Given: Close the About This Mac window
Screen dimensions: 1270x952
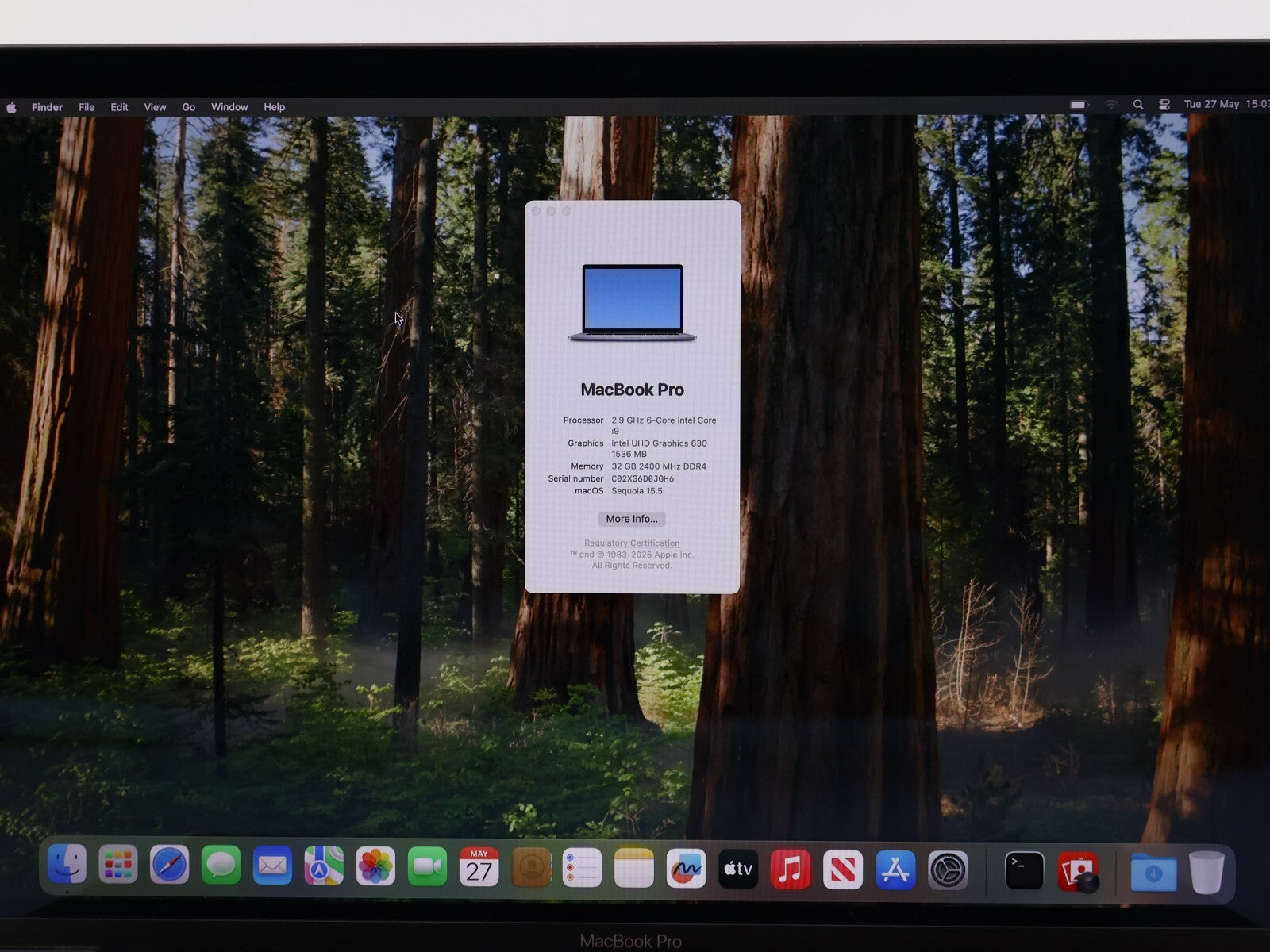Looking at the screenshot, I should point(536,212).
